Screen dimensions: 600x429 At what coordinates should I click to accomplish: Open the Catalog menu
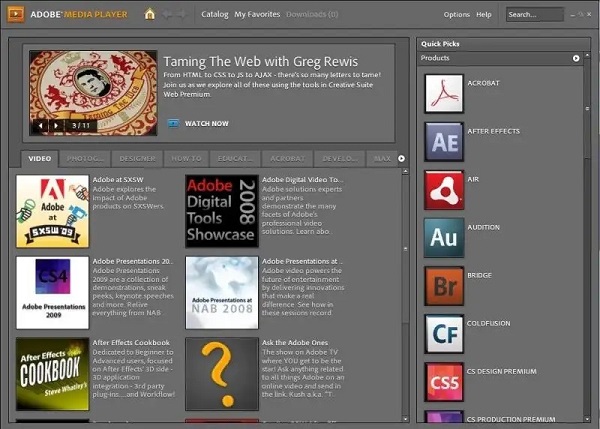click(215, 14)
